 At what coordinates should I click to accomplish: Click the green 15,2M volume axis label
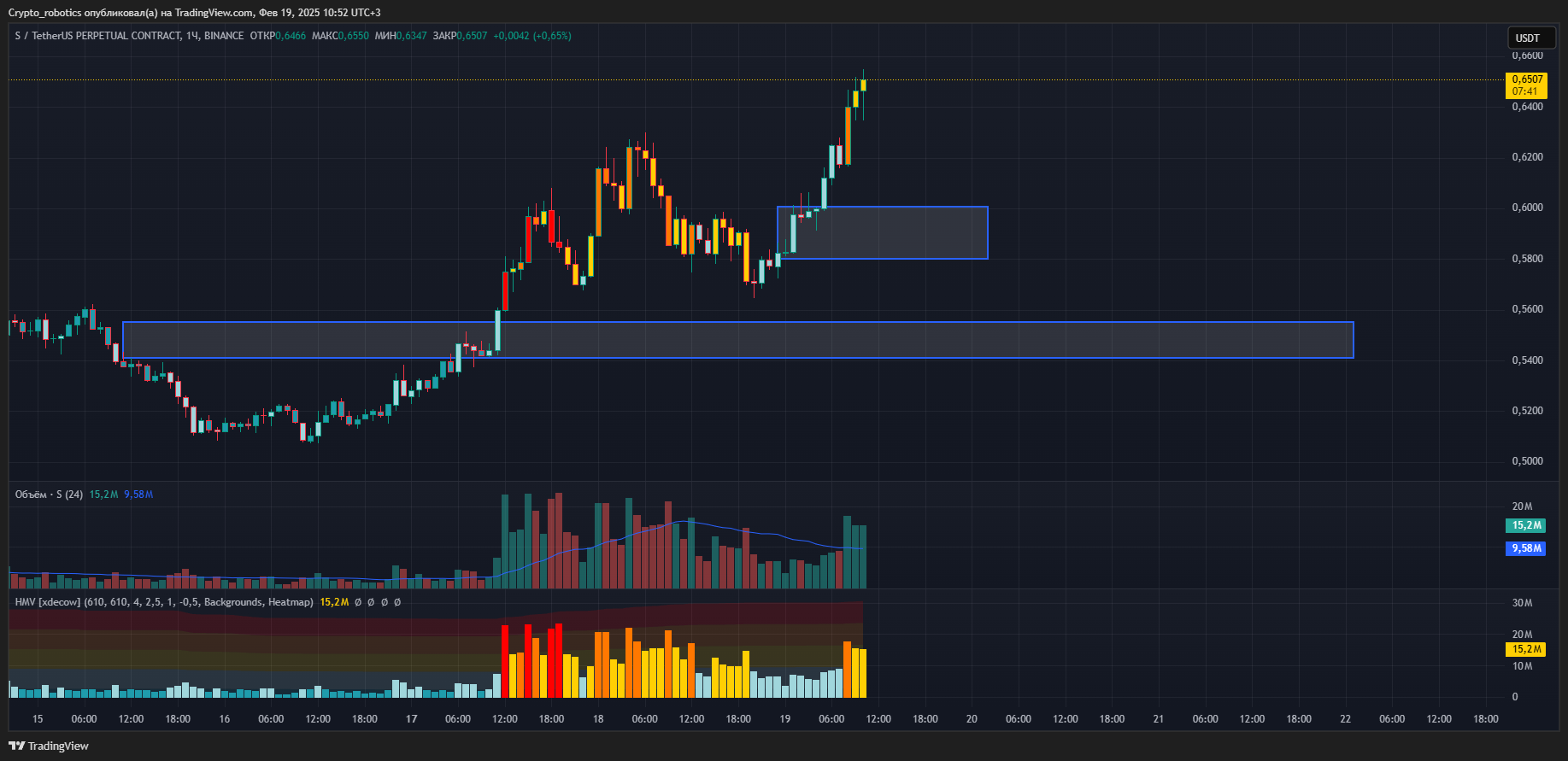tap(1526, 525)
